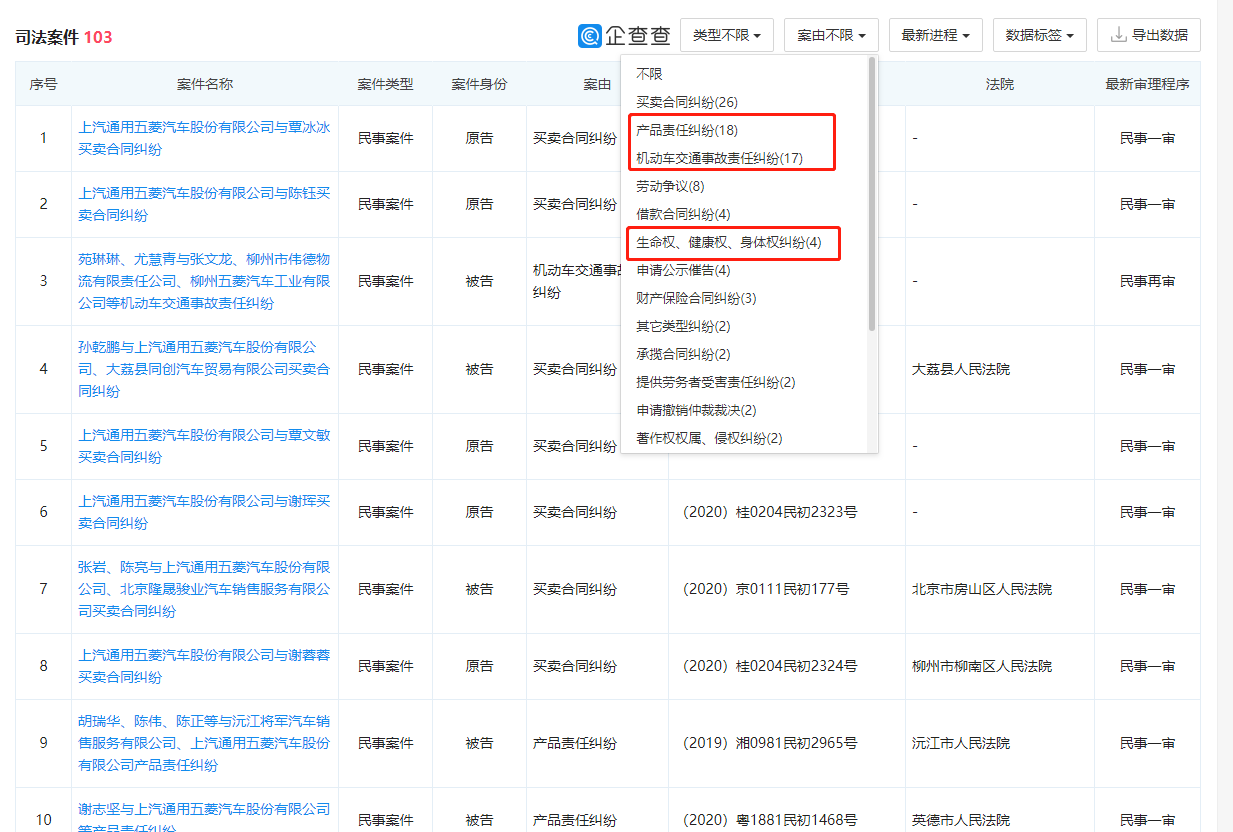
Task: Open the 类型不限 dropdown
Action: point(727,35)
